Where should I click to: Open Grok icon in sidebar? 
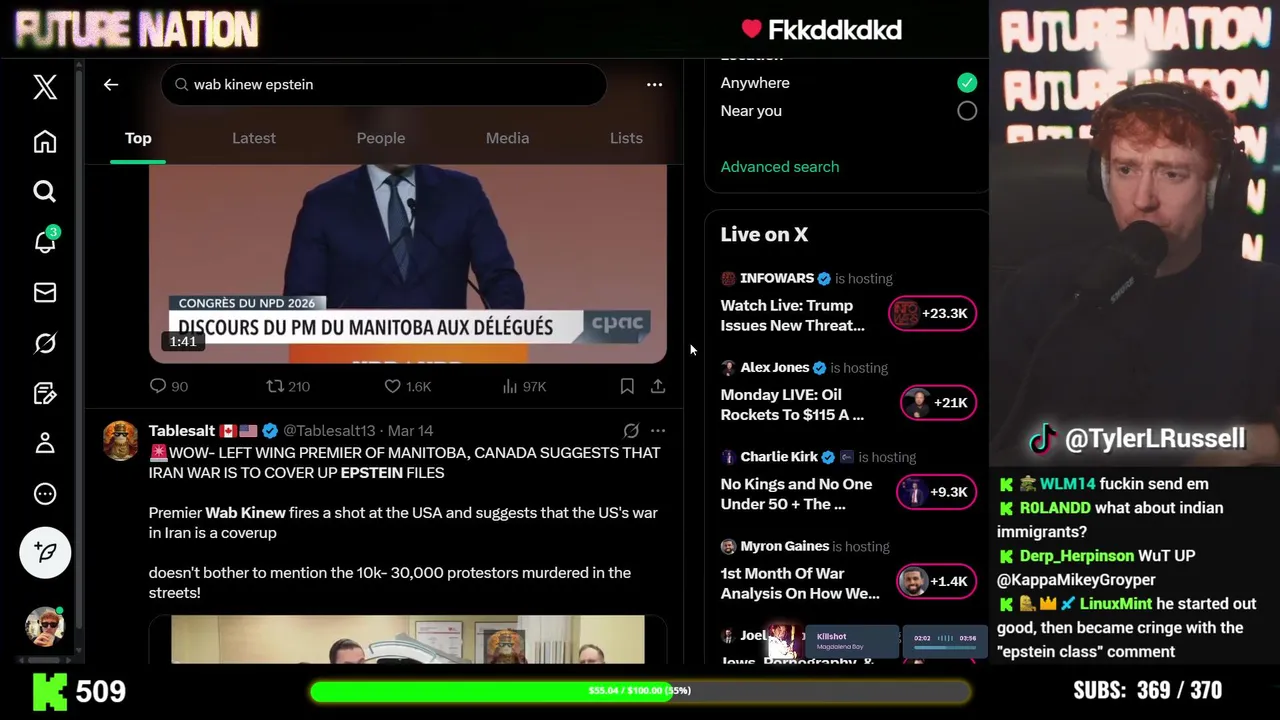click(45, 343)
